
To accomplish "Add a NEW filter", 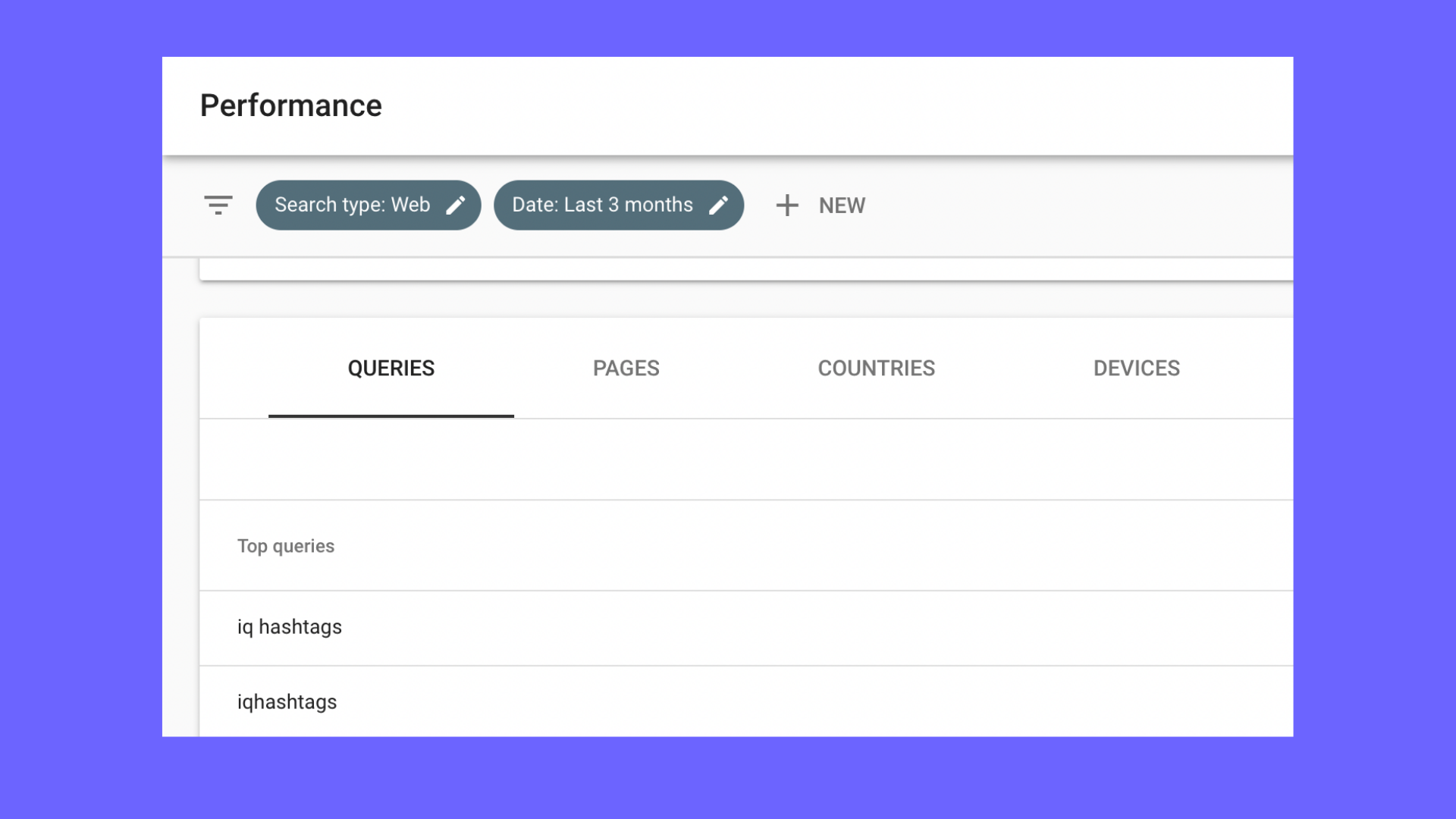I will (x=821, y=205).
